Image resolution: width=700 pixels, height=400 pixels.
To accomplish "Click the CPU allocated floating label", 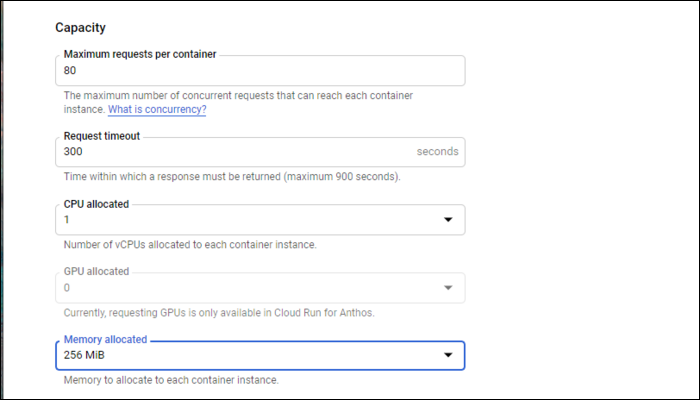I will point(97,203).
